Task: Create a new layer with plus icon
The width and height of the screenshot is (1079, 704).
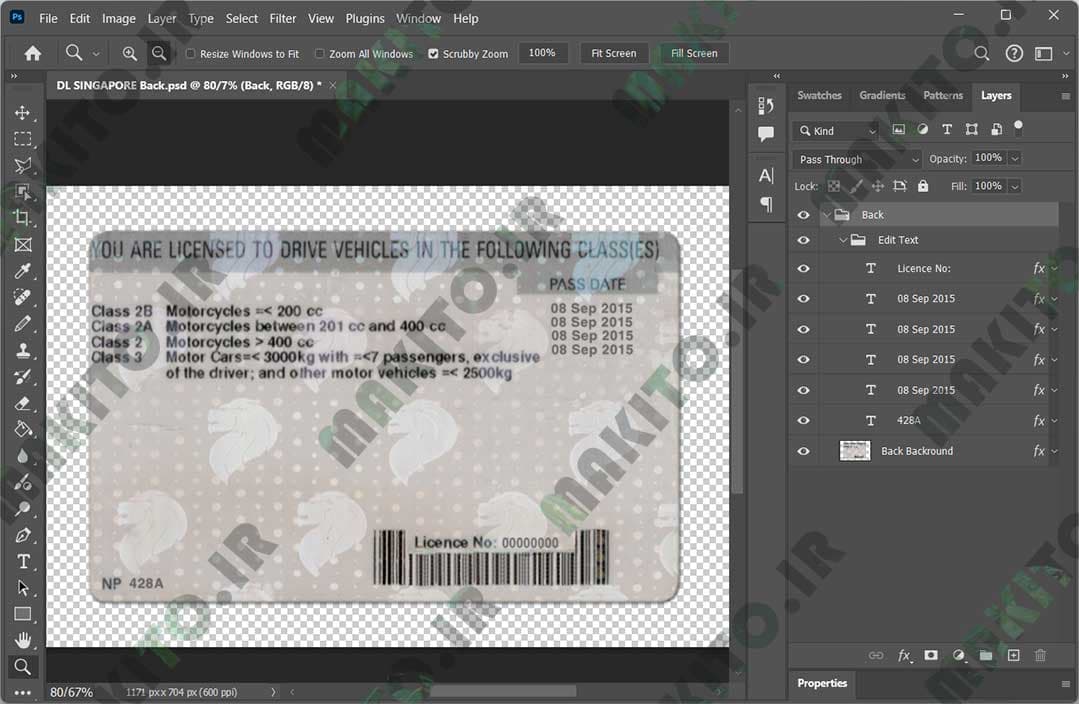Action: 1014,655
